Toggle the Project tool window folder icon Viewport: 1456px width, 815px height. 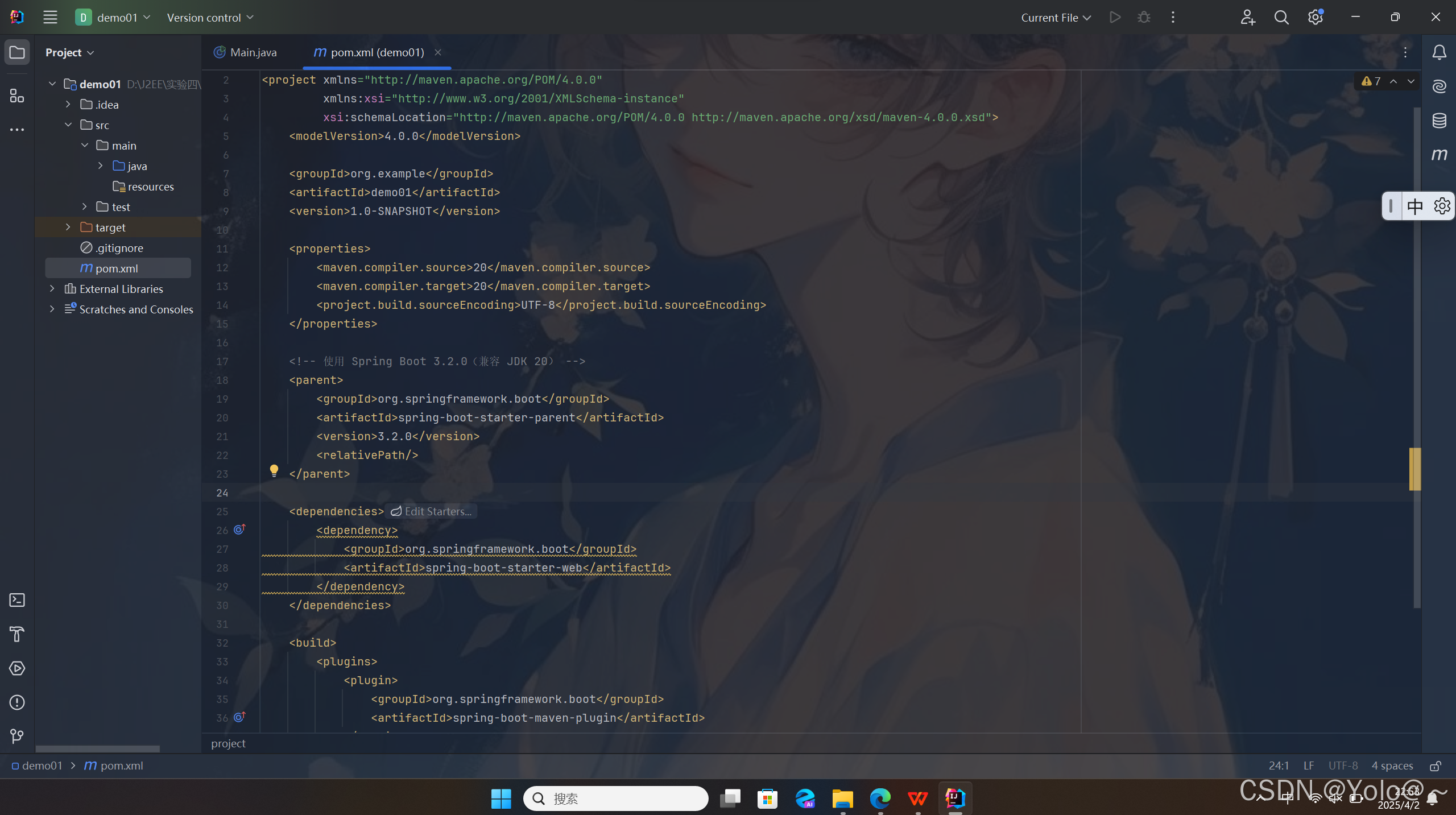tap(17, 52)
